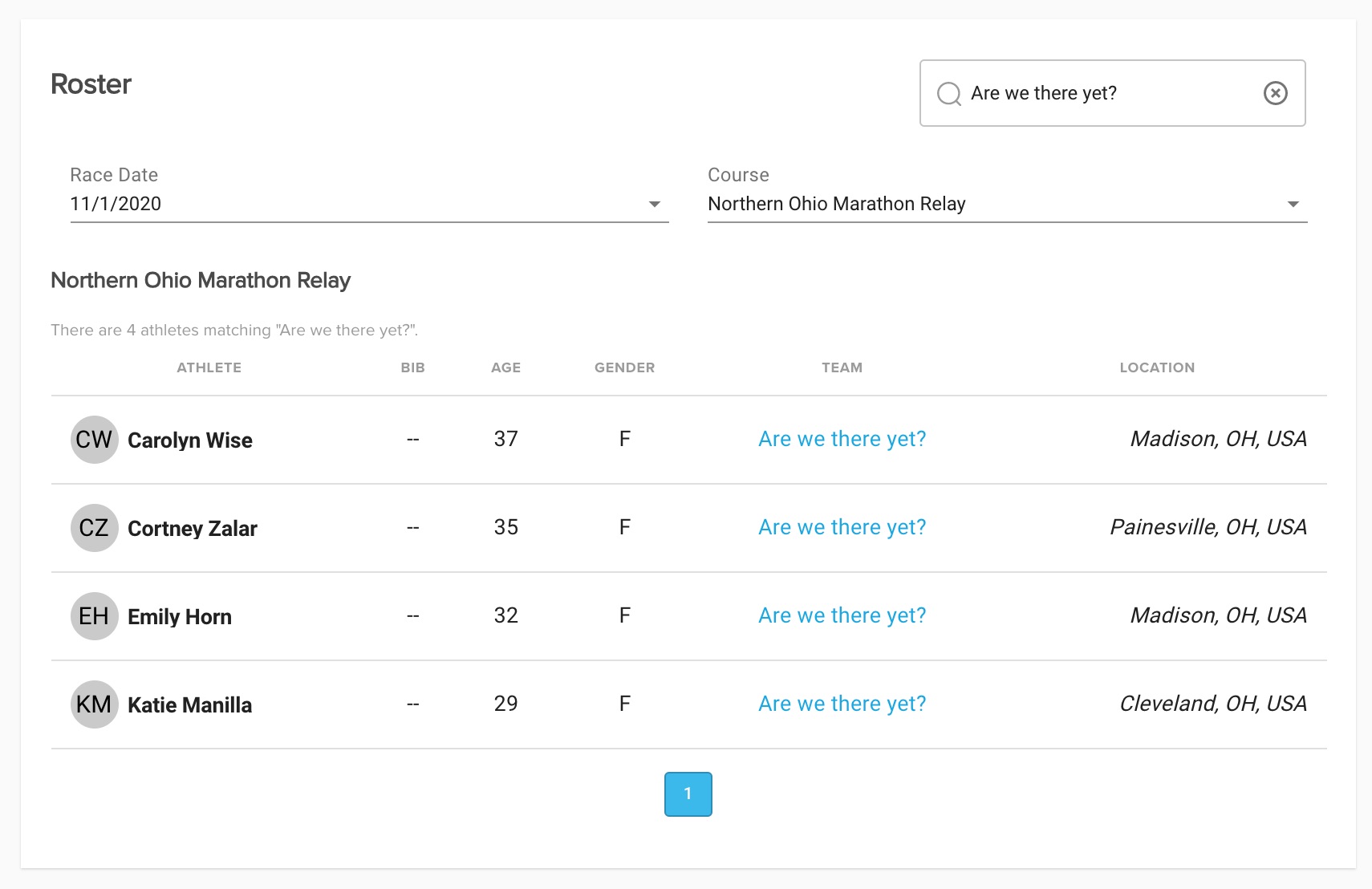1372x889 pixels.
Task: Click the ATHLETE column header
Action: pos(209,367)
